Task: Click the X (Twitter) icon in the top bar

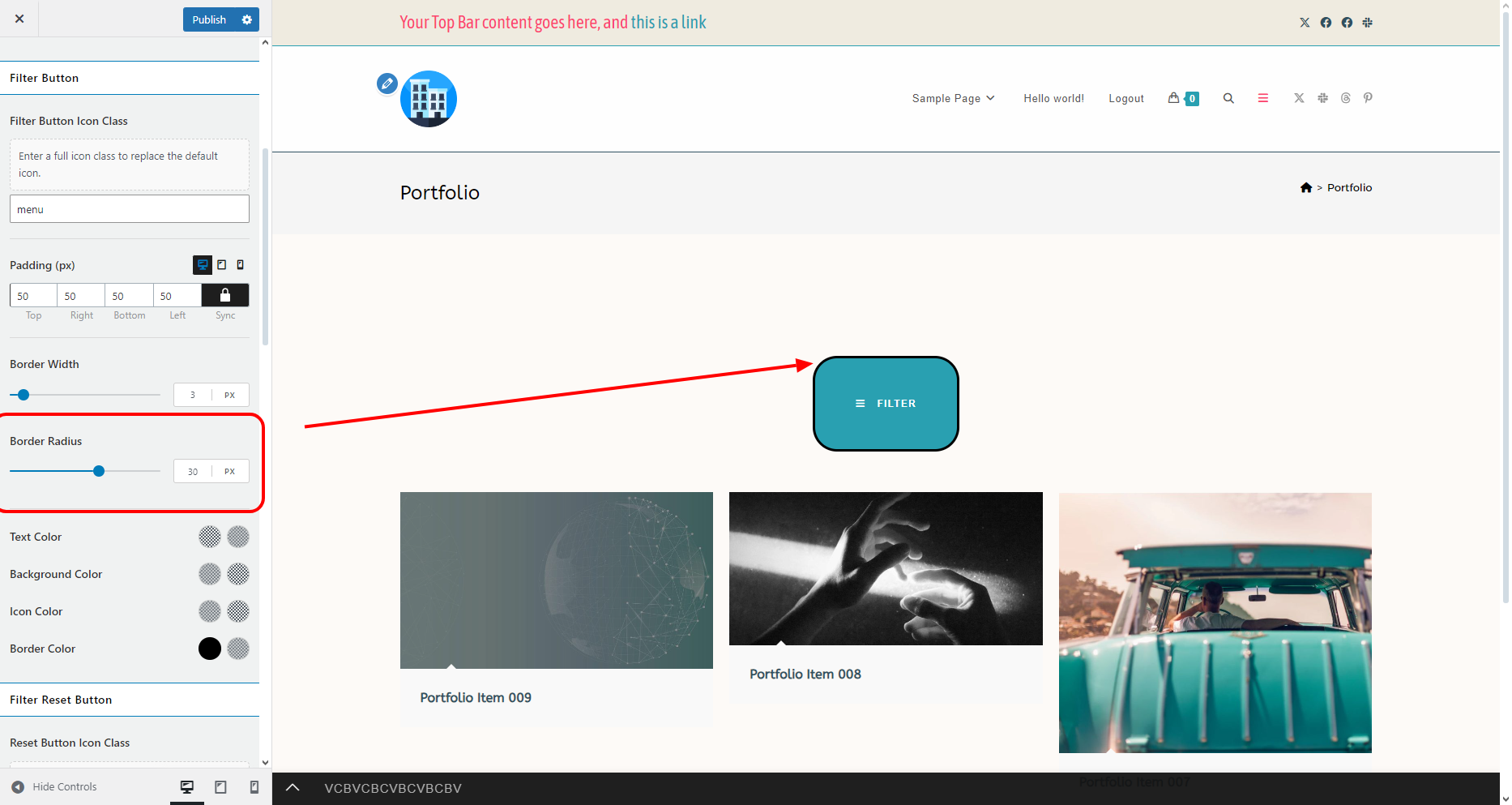Action: pos(1305,23)
